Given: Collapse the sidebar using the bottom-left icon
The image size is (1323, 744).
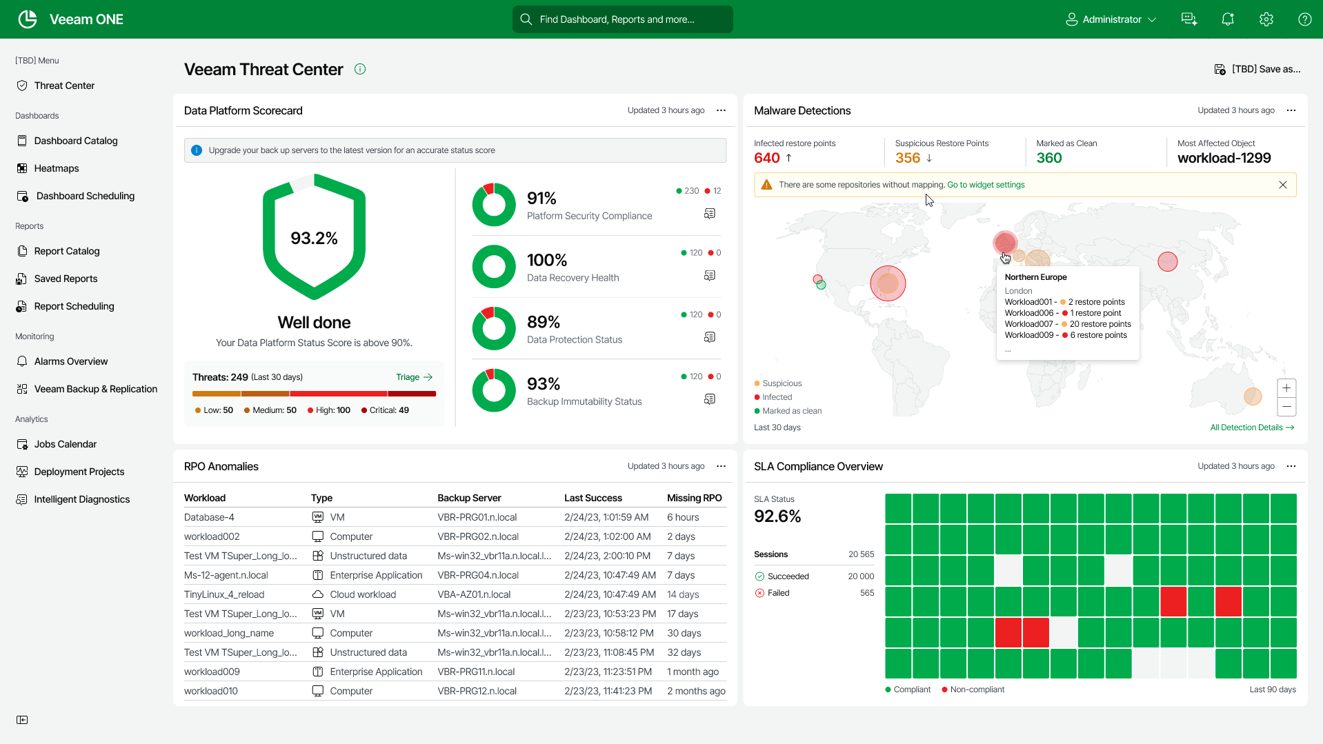Looking at the screenshot, I should tap(22, 720).
